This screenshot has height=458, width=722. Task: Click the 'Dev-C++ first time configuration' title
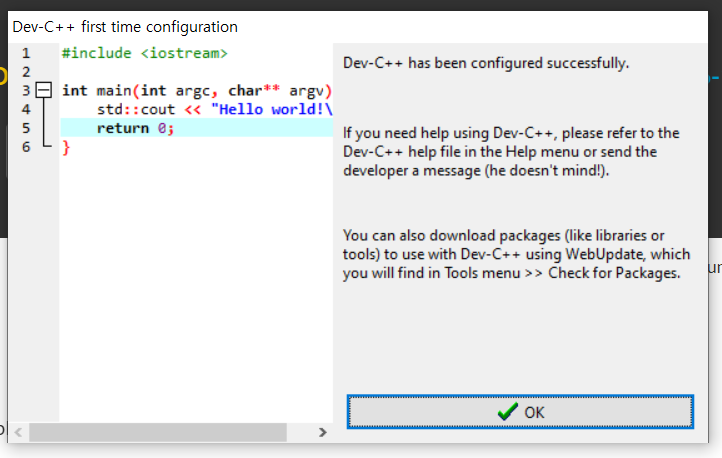(125, 27)
